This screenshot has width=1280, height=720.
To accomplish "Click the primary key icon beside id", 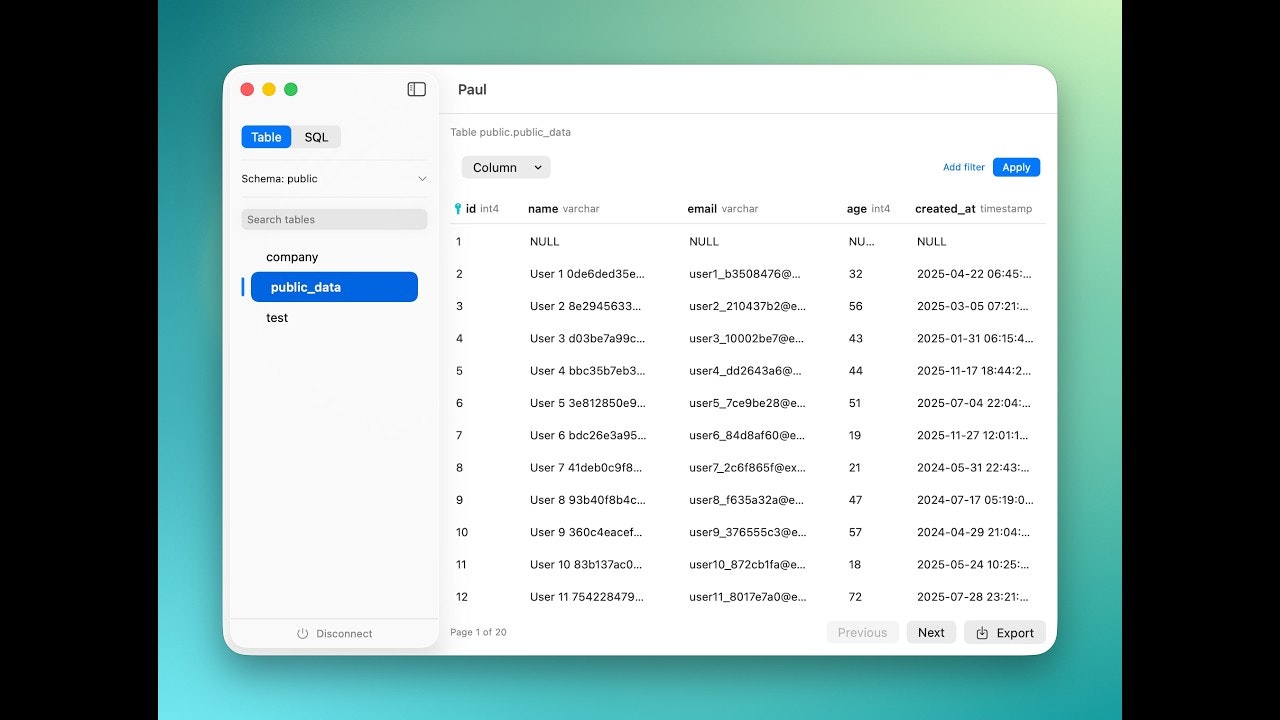I will (458, 209).
